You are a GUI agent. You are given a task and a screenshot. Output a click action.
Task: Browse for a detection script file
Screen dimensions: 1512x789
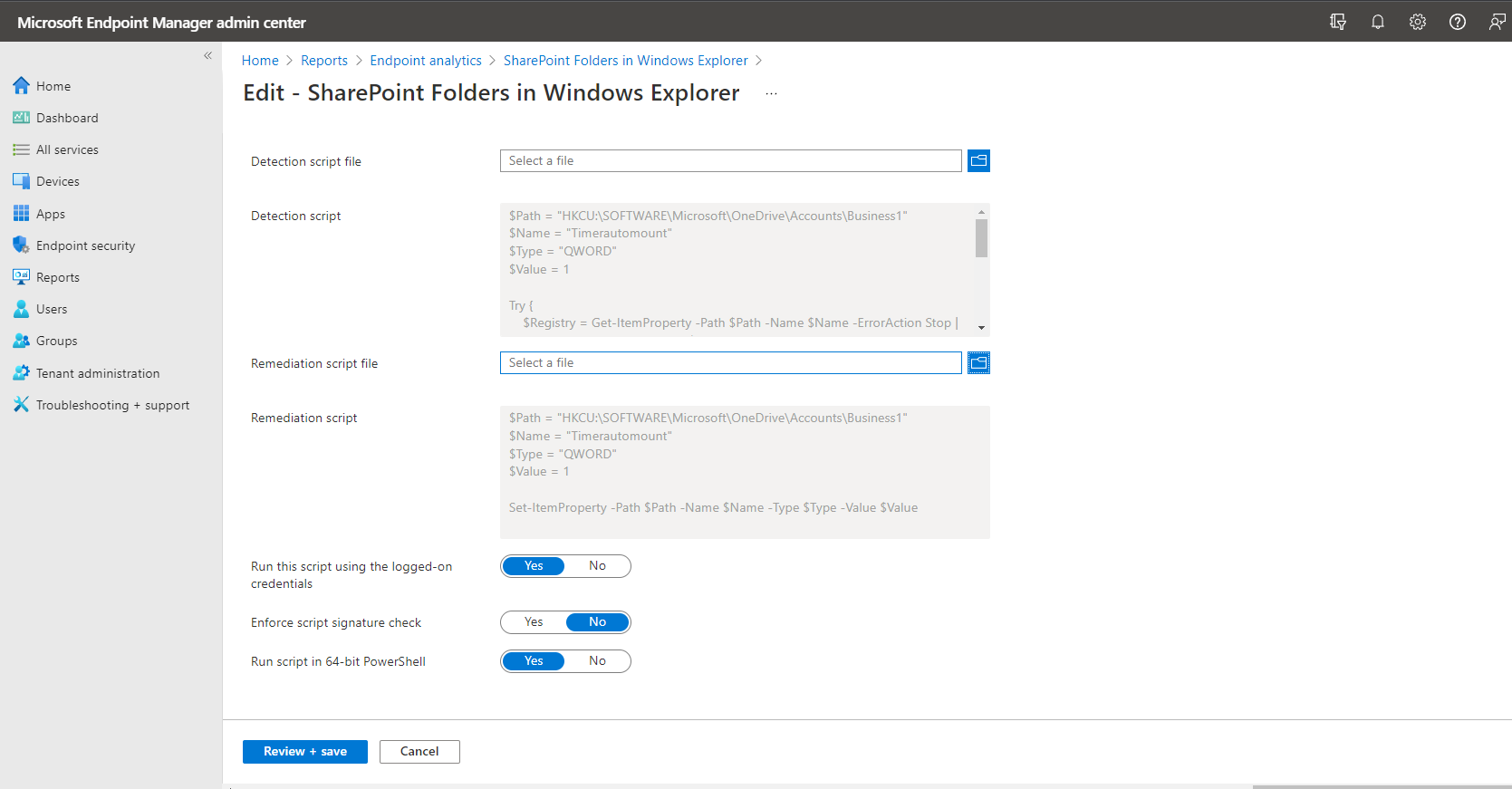(x=978, y=160)
